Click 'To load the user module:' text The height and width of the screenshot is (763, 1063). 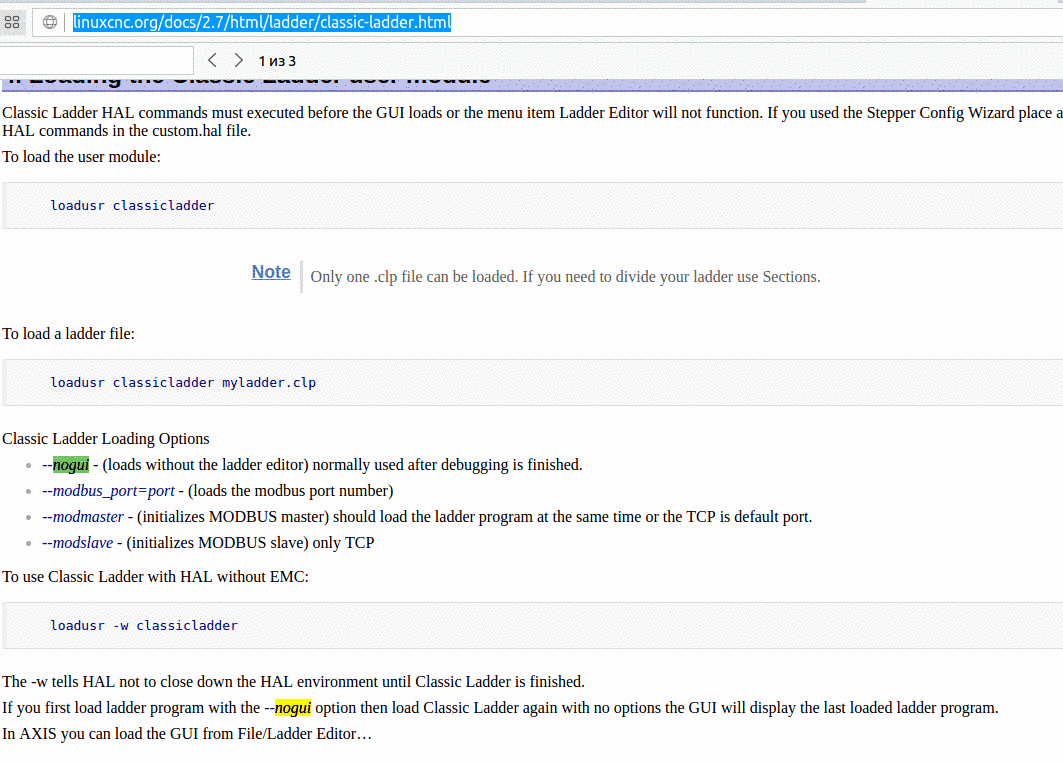click(81, 157)
